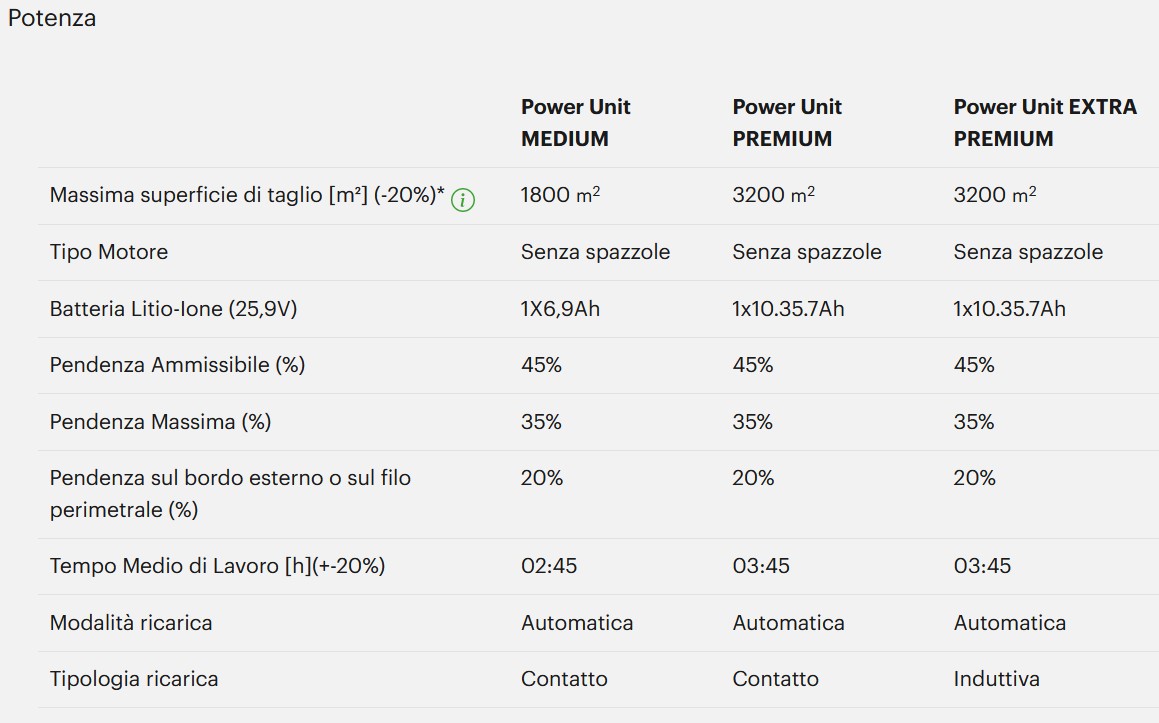Screen dimensions: 1159x723
Task: Click the green info icon beside cutting surface
Action: [x=463, y=200]
